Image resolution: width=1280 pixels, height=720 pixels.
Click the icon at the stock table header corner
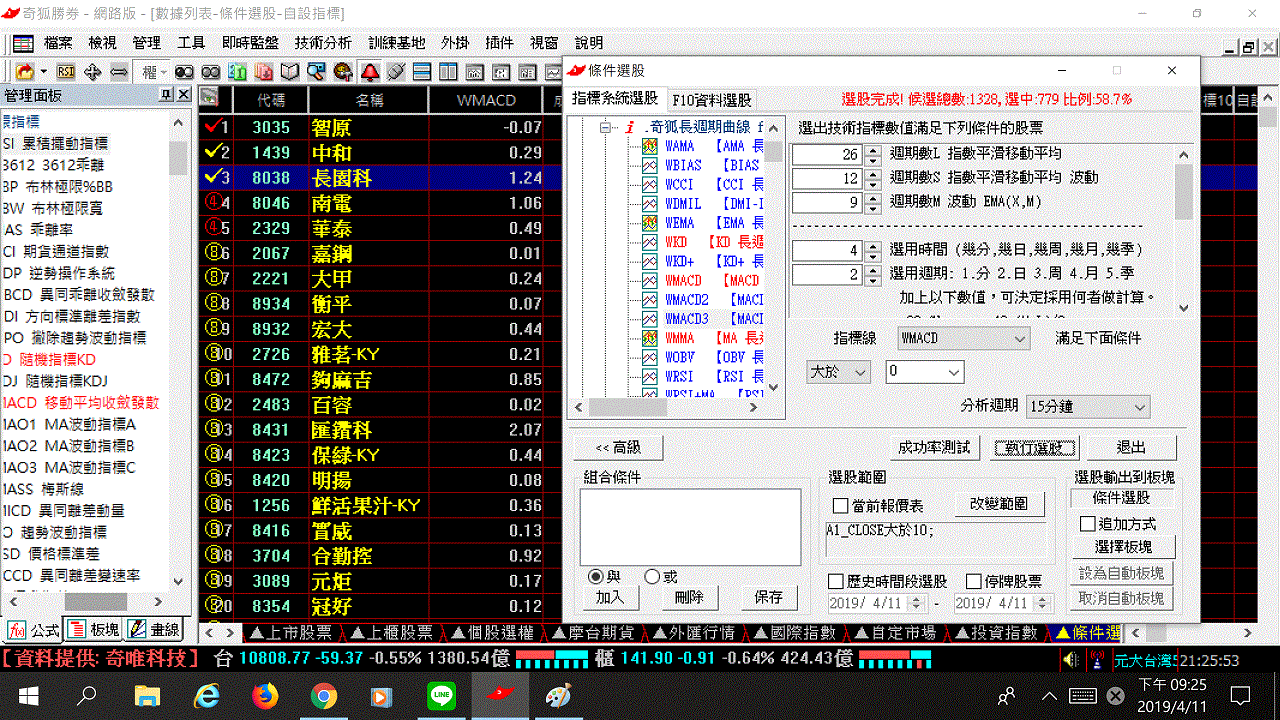[x=209, y=97]
